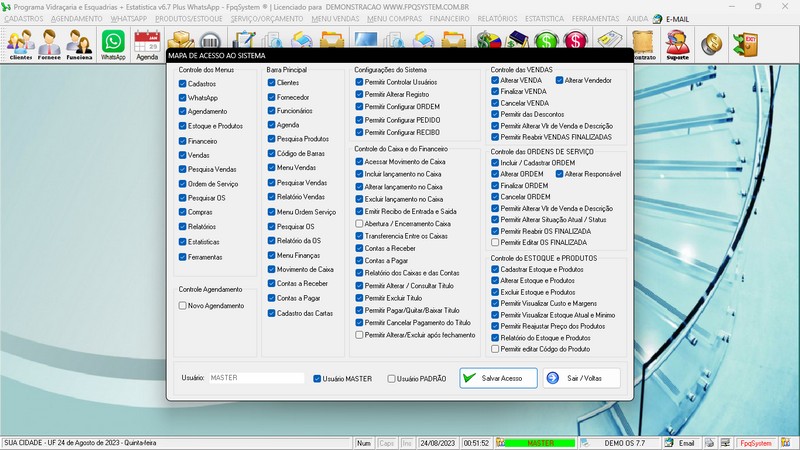Click the MAPA DE ACESSO AO SISTEMA title bar
The height and width of the screenshot is (450, 800).
pyautogui.click(x=399, y=56)
